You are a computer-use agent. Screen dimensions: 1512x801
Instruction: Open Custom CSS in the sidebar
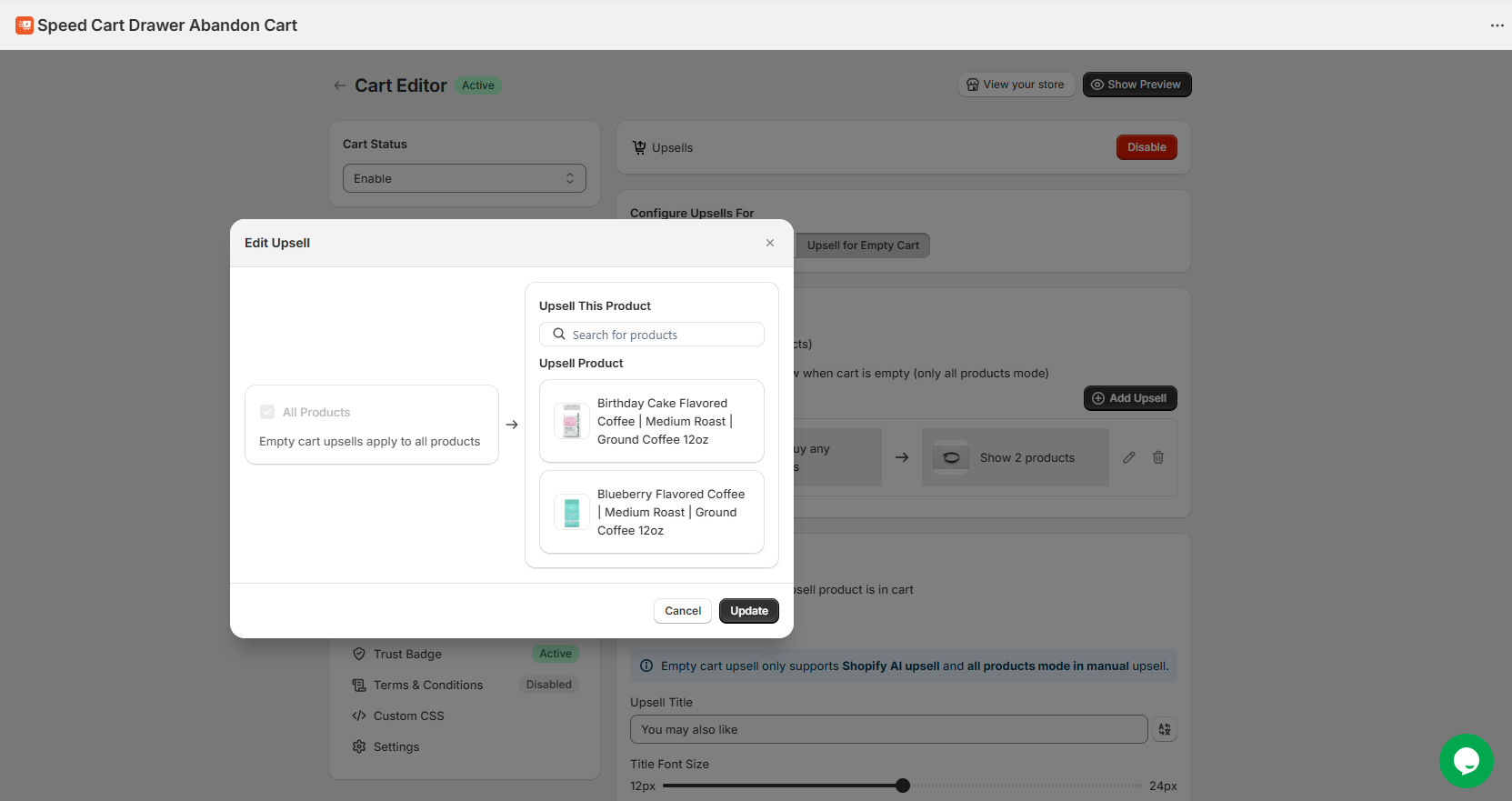pos(408,716)
